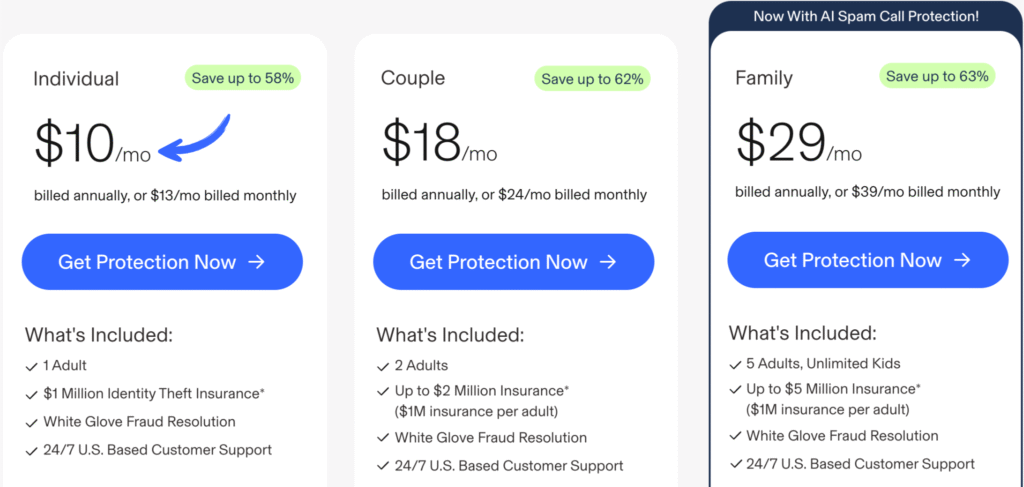The height and width of the screenshot is (487, 1024).
Task: Click the AI Spam Call Protection banner
Action: (867, 16)
